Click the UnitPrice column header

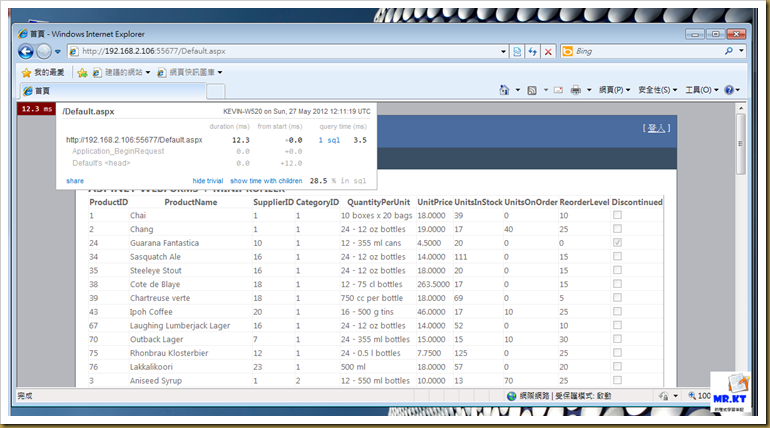(435, 202)
